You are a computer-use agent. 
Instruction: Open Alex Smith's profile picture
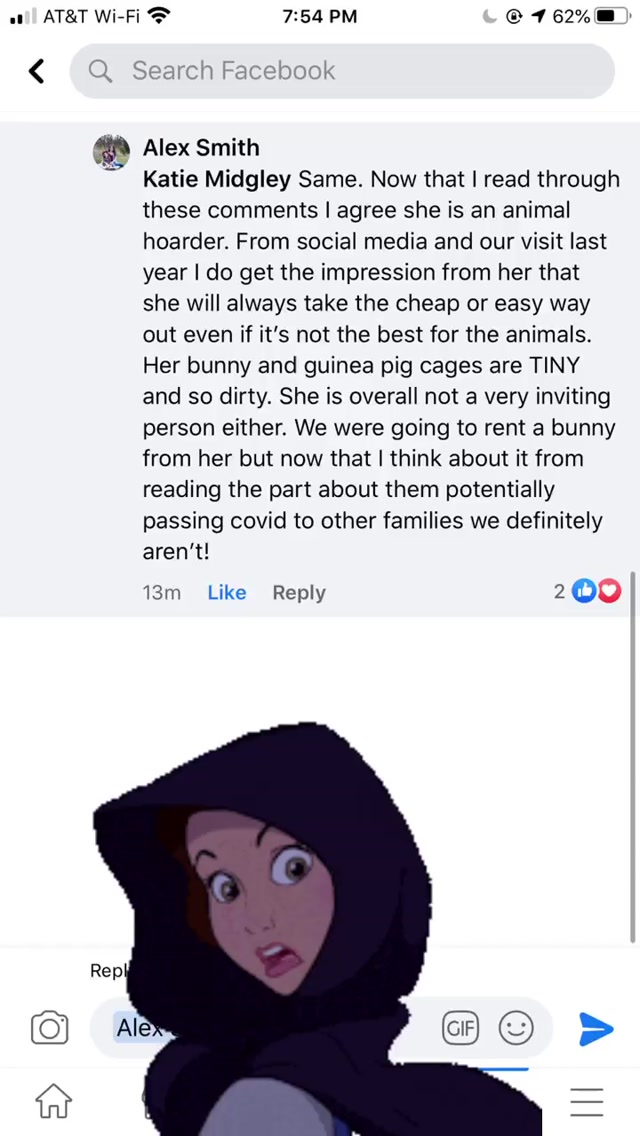click(112, 152)
